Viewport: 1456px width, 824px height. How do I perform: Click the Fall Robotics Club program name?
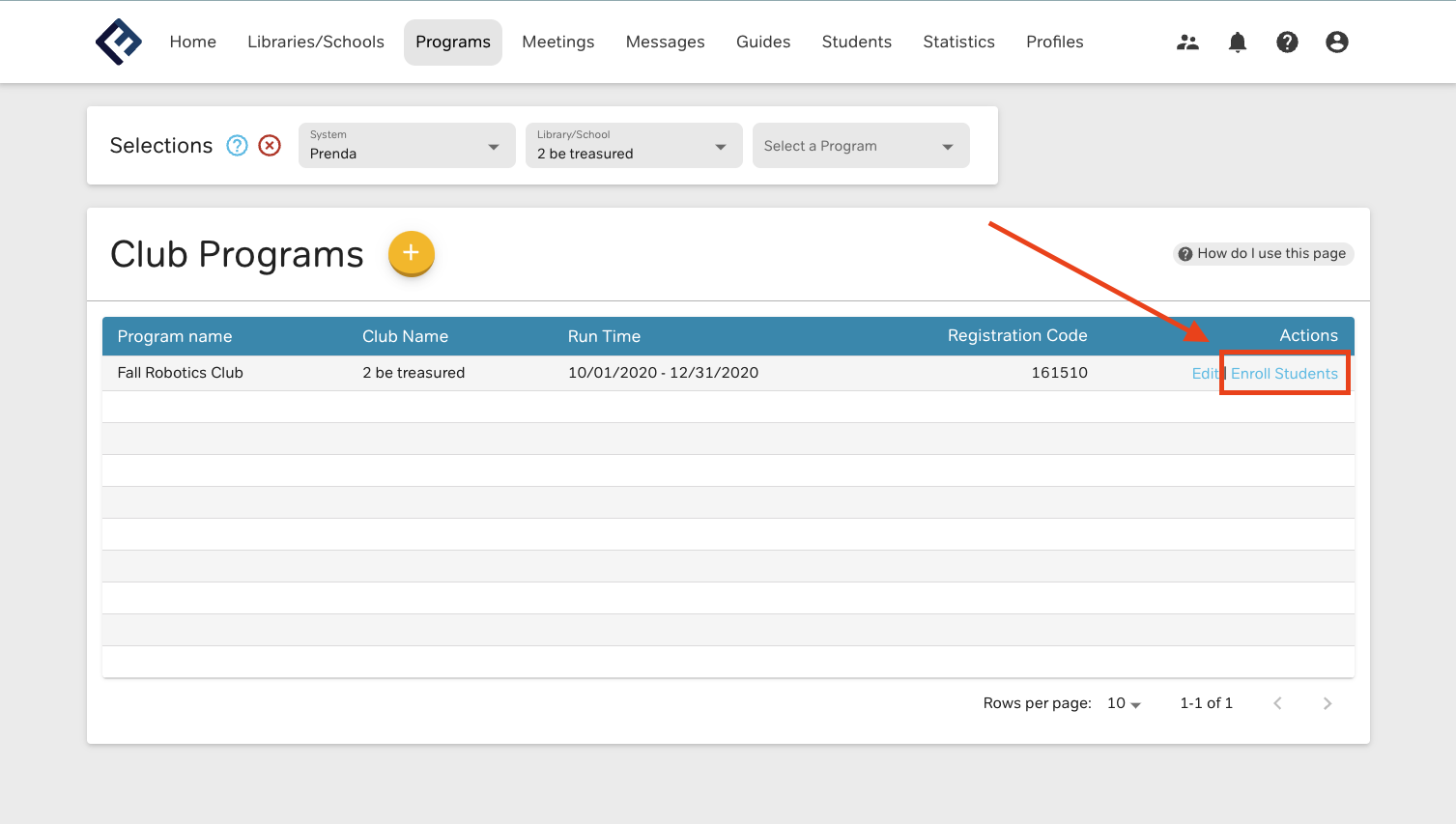181,373
